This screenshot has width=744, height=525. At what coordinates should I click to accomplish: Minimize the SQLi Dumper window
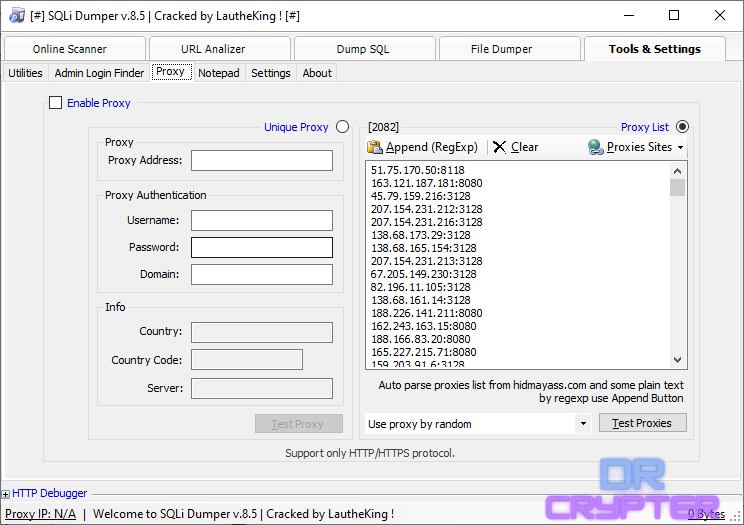click(629, 15)
